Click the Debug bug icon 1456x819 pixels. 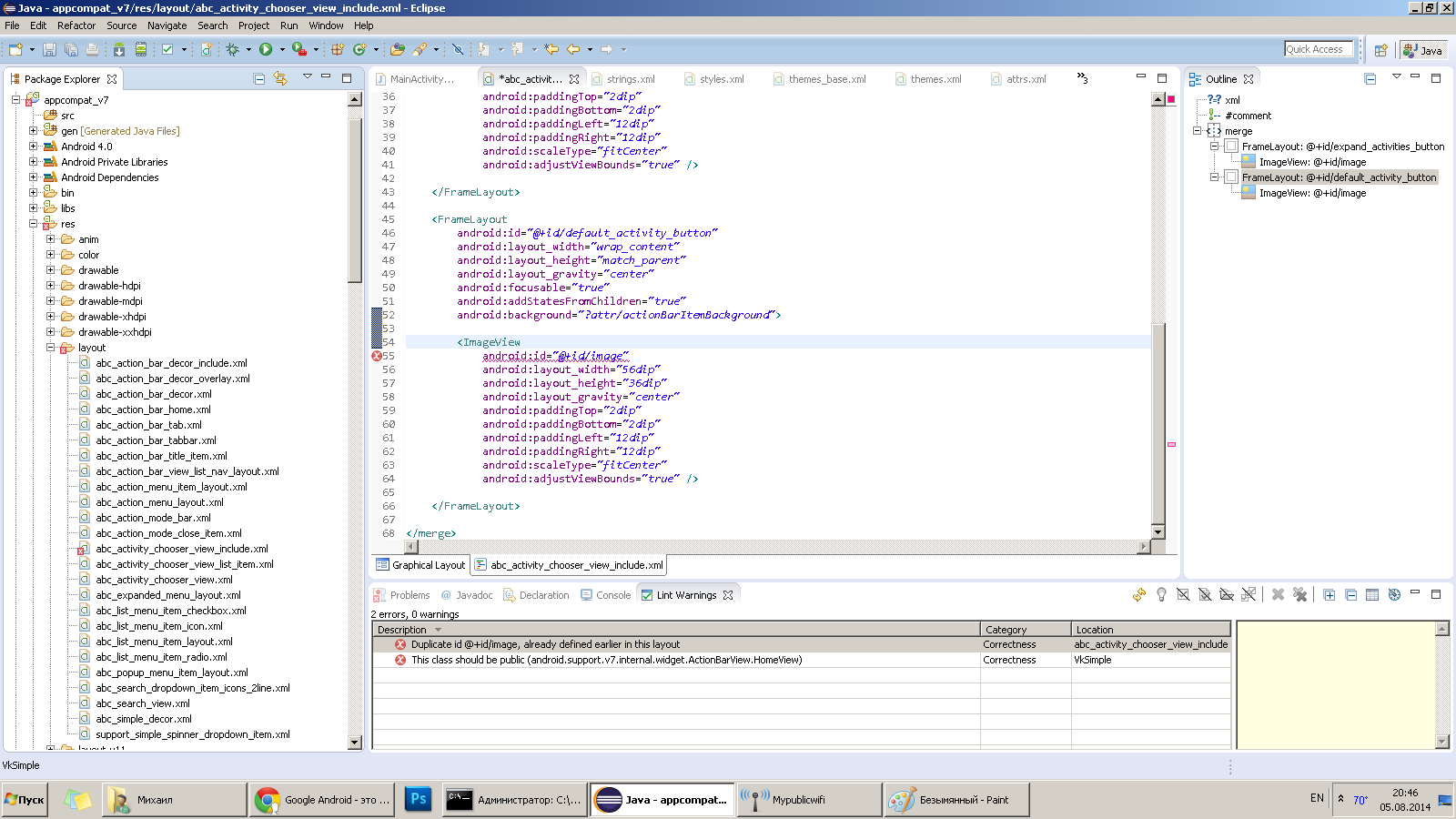[x=233, y=49]
